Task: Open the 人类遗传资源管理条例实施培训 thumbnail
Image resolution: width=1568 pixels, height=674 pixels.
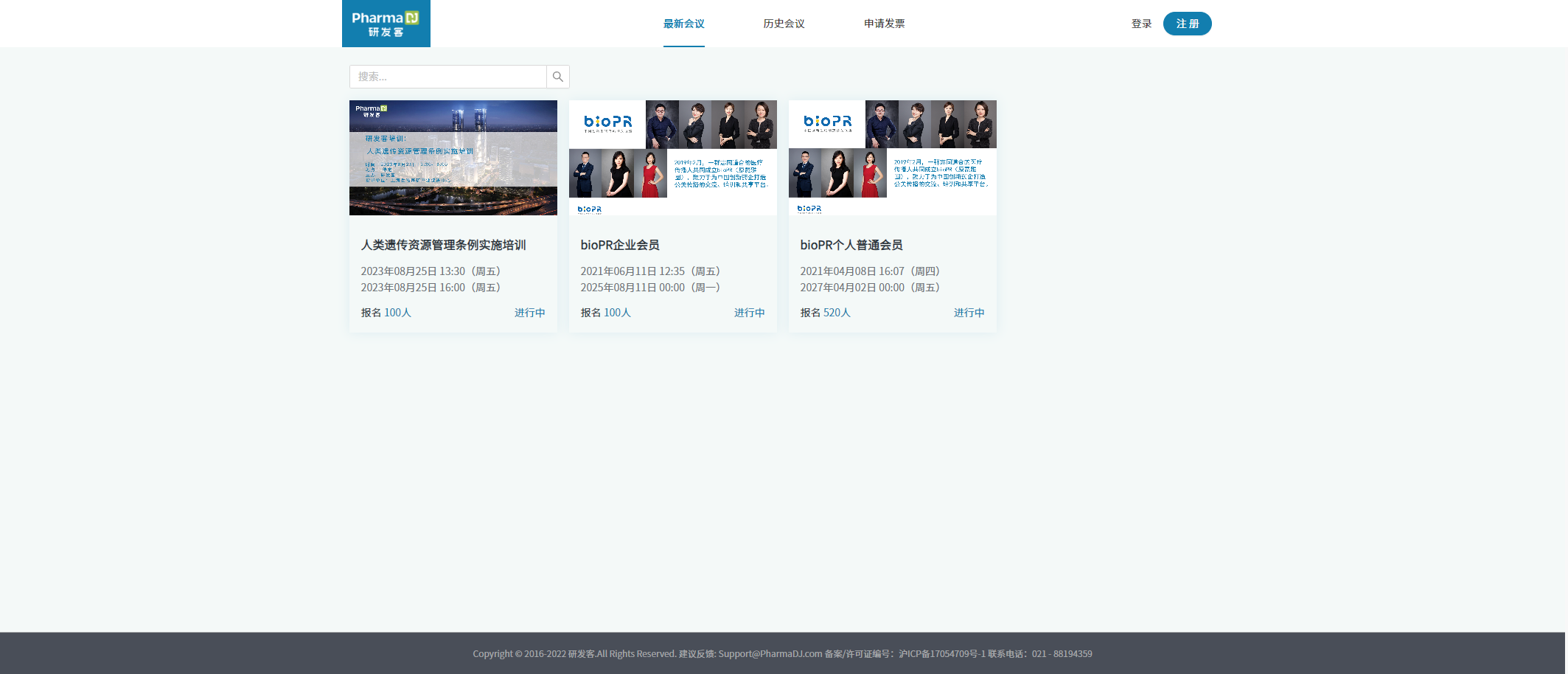Action: tap(453, 158)
